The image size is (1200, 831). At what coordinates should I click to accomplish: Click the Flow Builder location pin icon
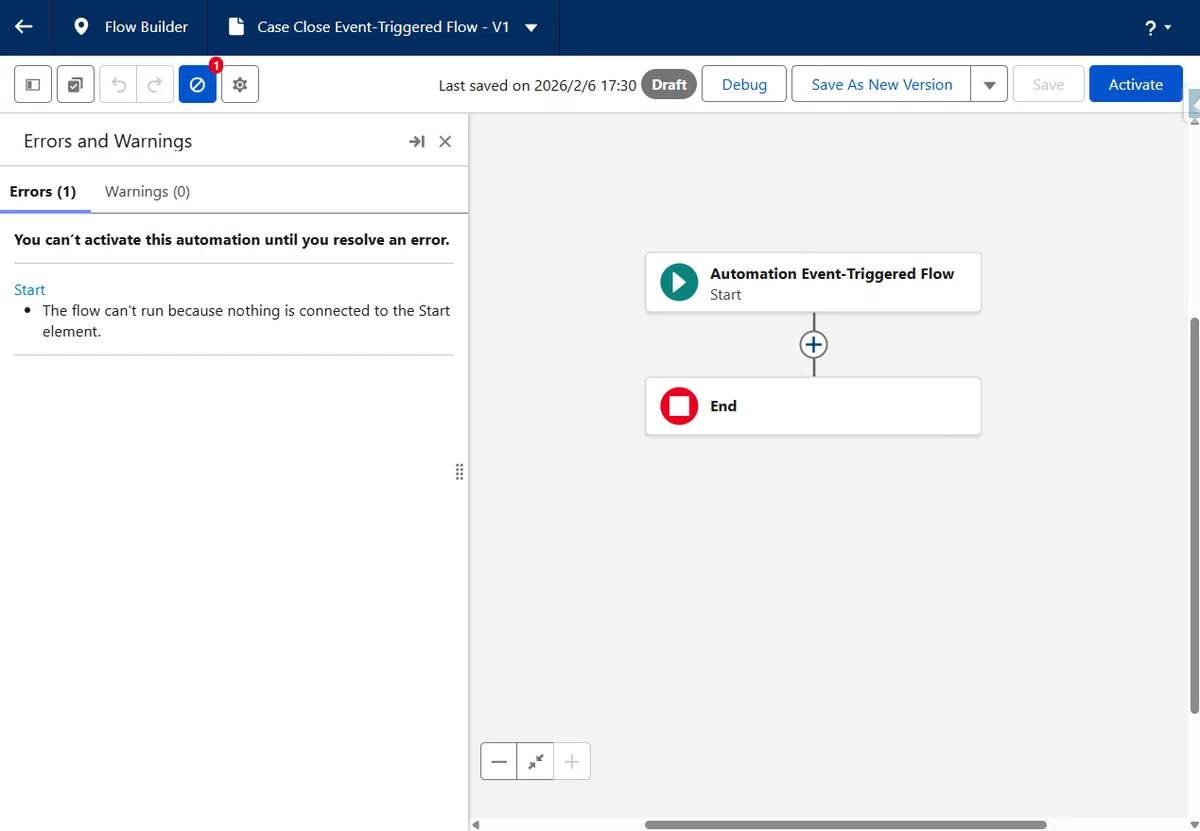[81, 27]
